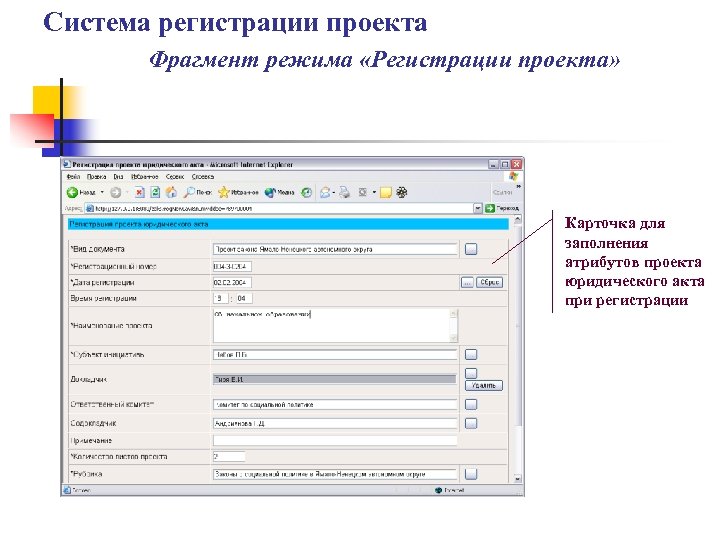Open the Правка menu
The height and width of the screenshot is (540, 720).
pyautogui.click(x=96, y=177)
